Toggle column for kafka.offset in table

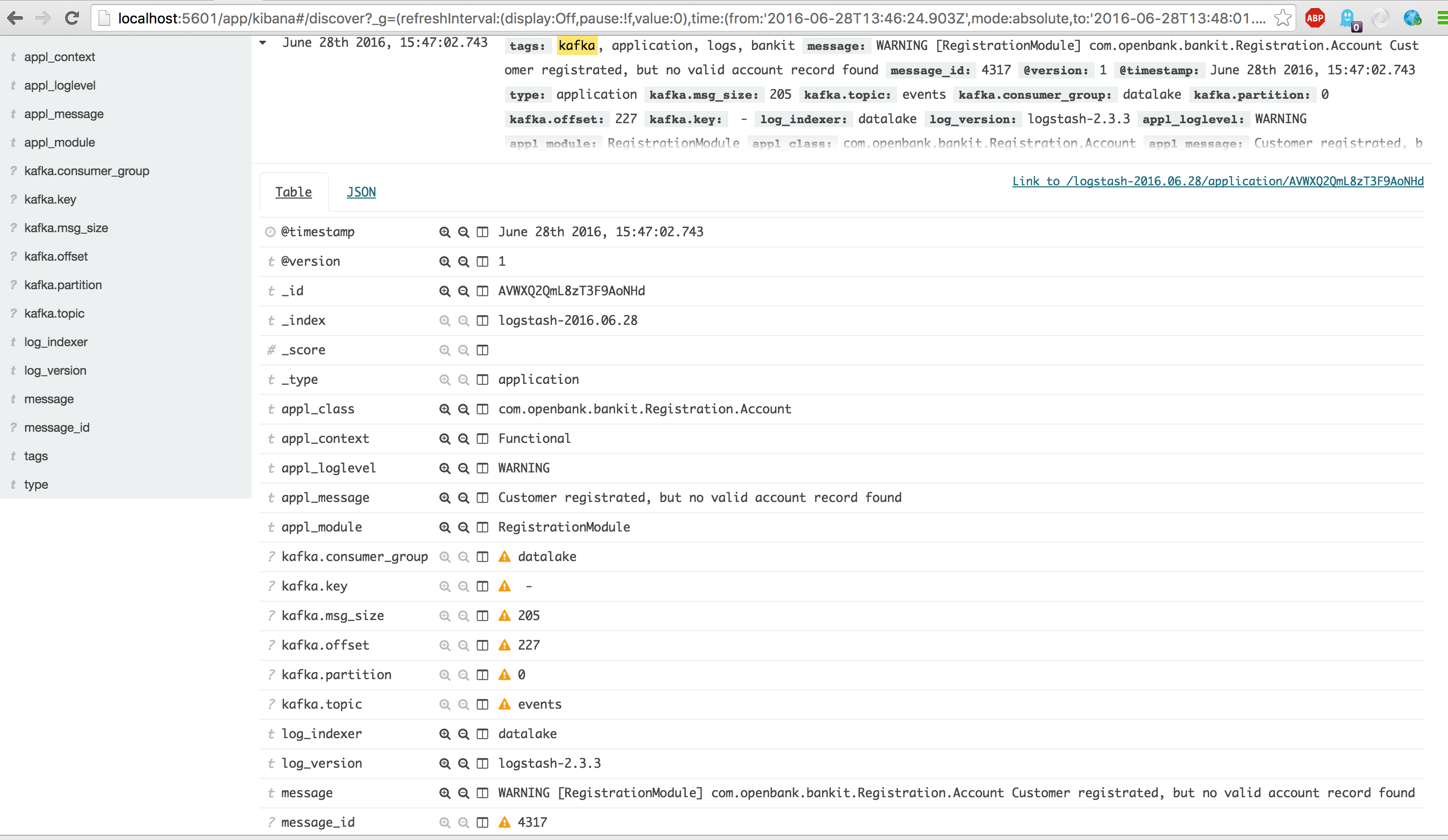pyautogui.click(x=482, y=645)
